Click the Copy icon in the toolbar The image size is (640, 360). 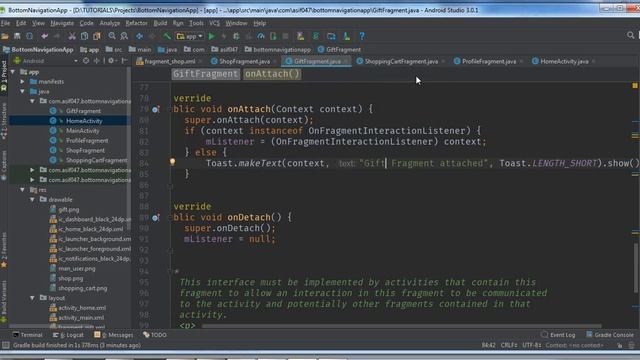pyautogui.click(x=84, y=36)
